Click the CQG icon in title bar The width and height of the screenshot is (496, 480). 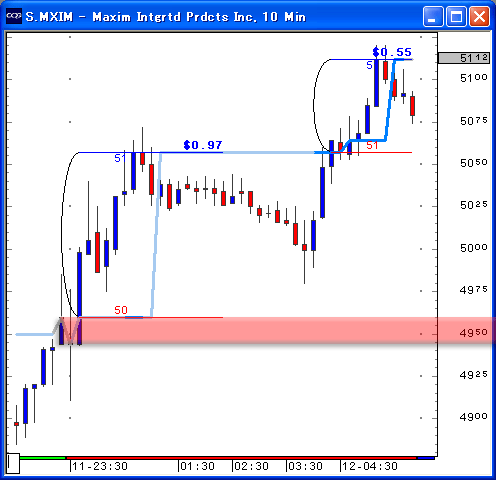coord(14,16)
